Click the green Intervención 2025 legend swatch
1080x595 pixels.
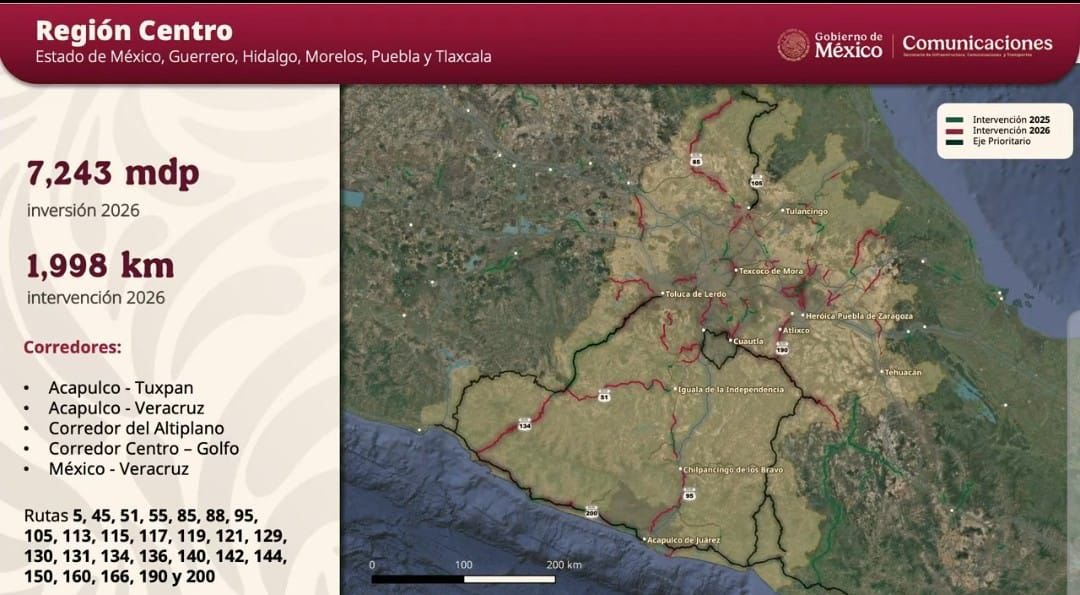coord(955,120)
